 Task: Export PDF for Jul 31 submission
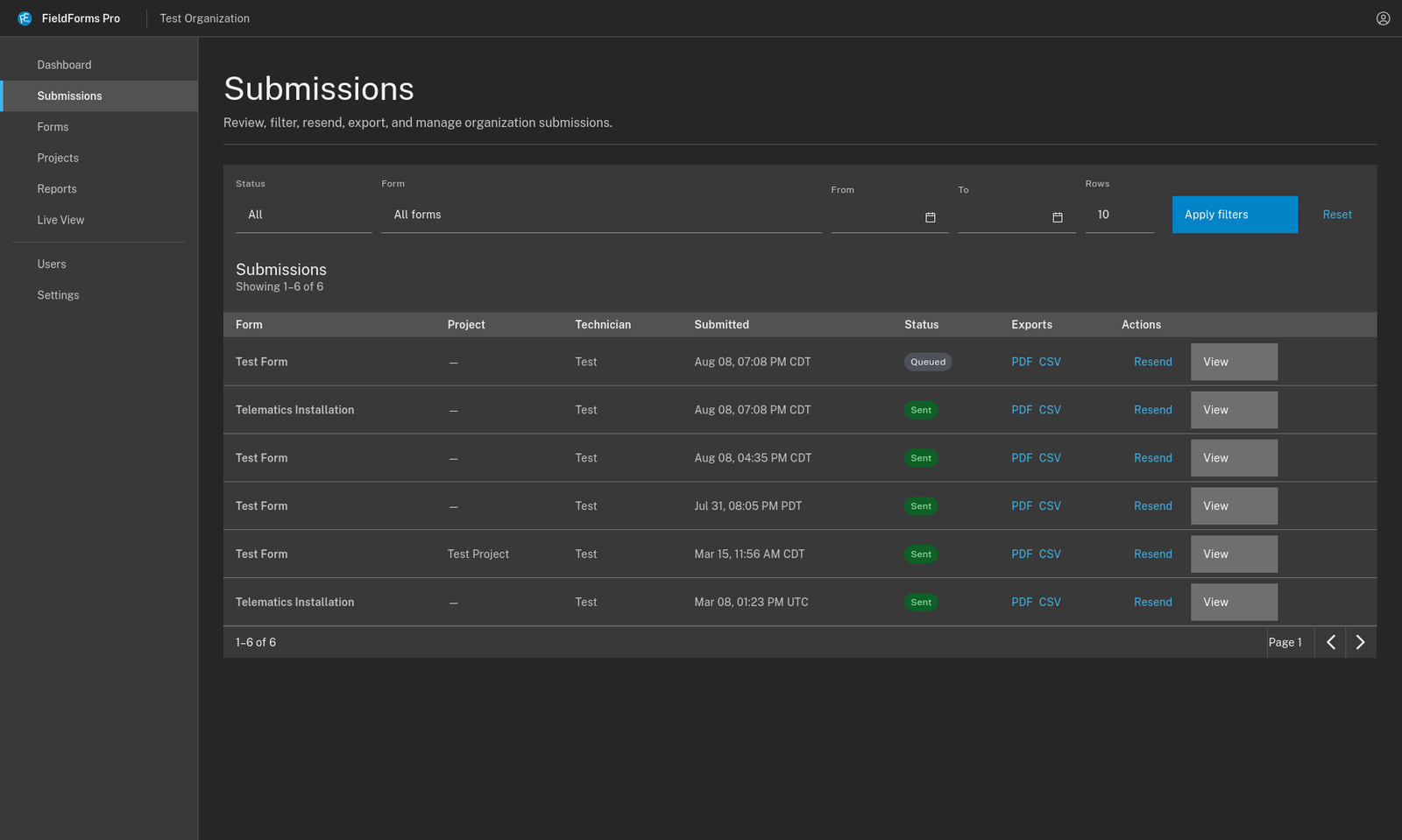coord(1022,506)
